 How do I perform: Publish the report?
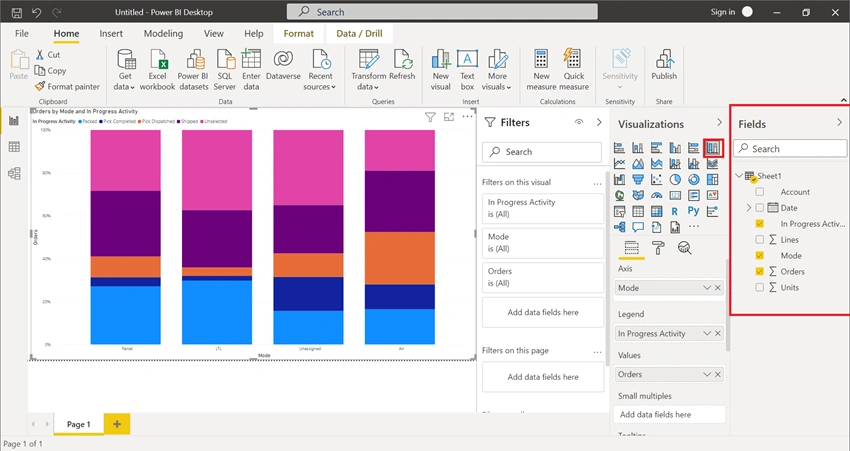coord(664,65)
